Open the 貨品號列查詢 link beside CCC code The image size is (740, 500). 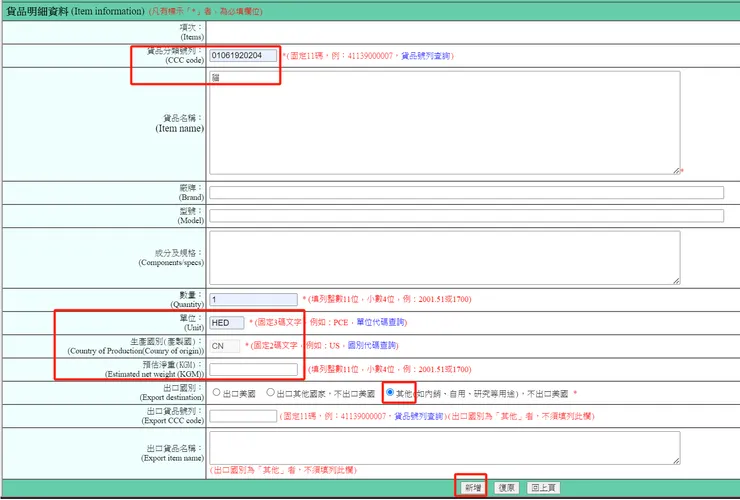click(425, 56)
